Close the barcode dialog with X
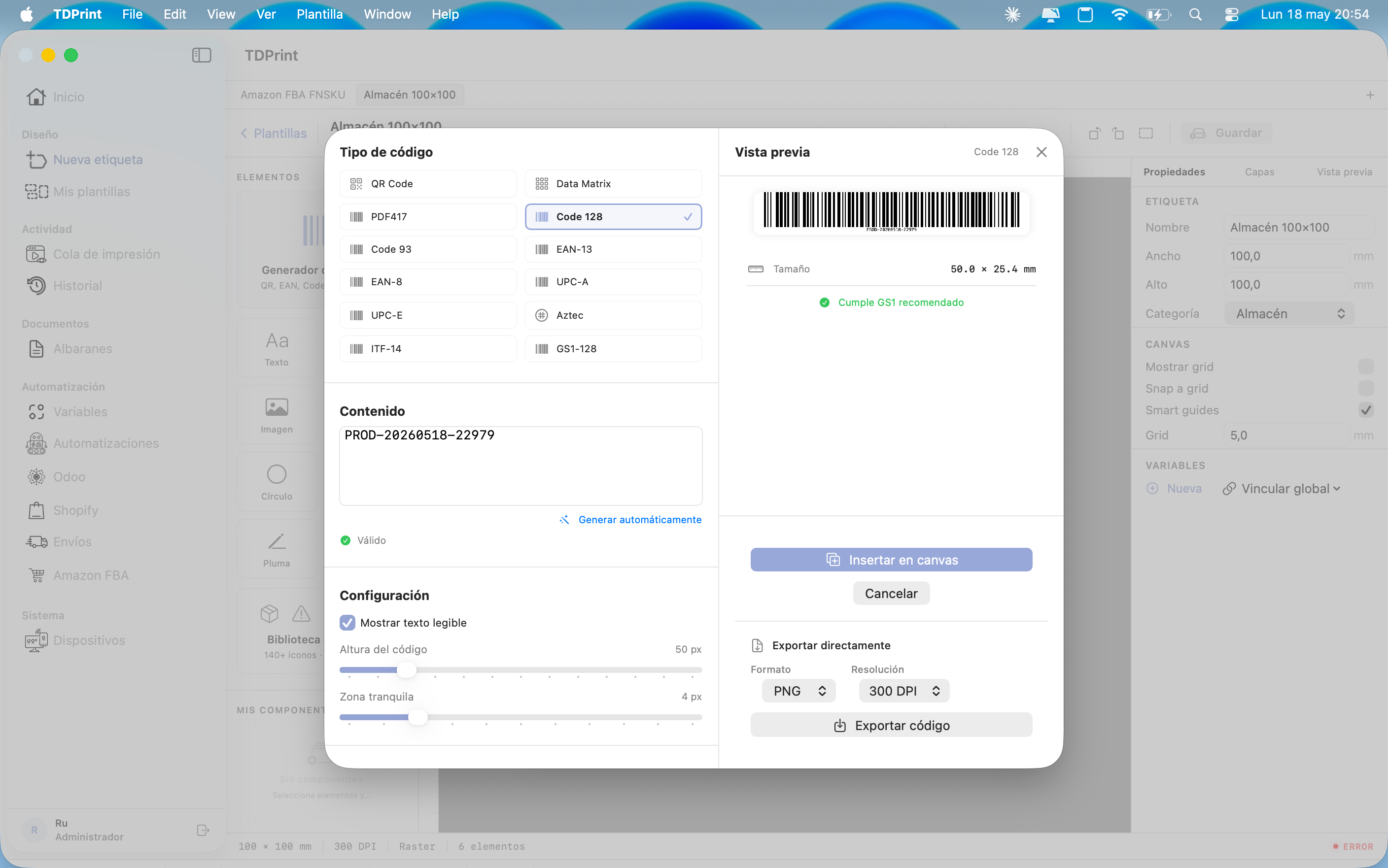 (1041, 152)
